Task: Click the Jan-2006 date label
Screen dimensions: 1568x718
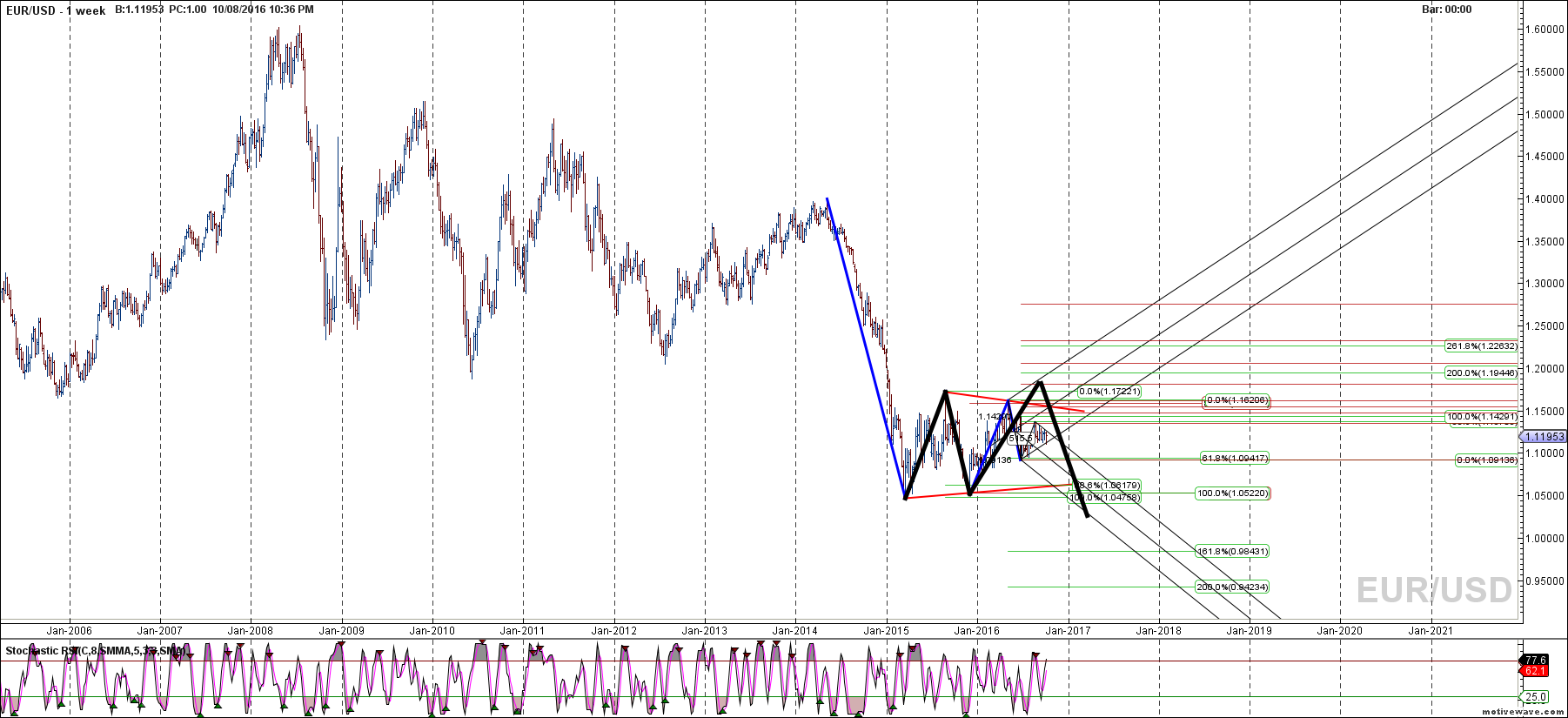Action: point(69,631)
